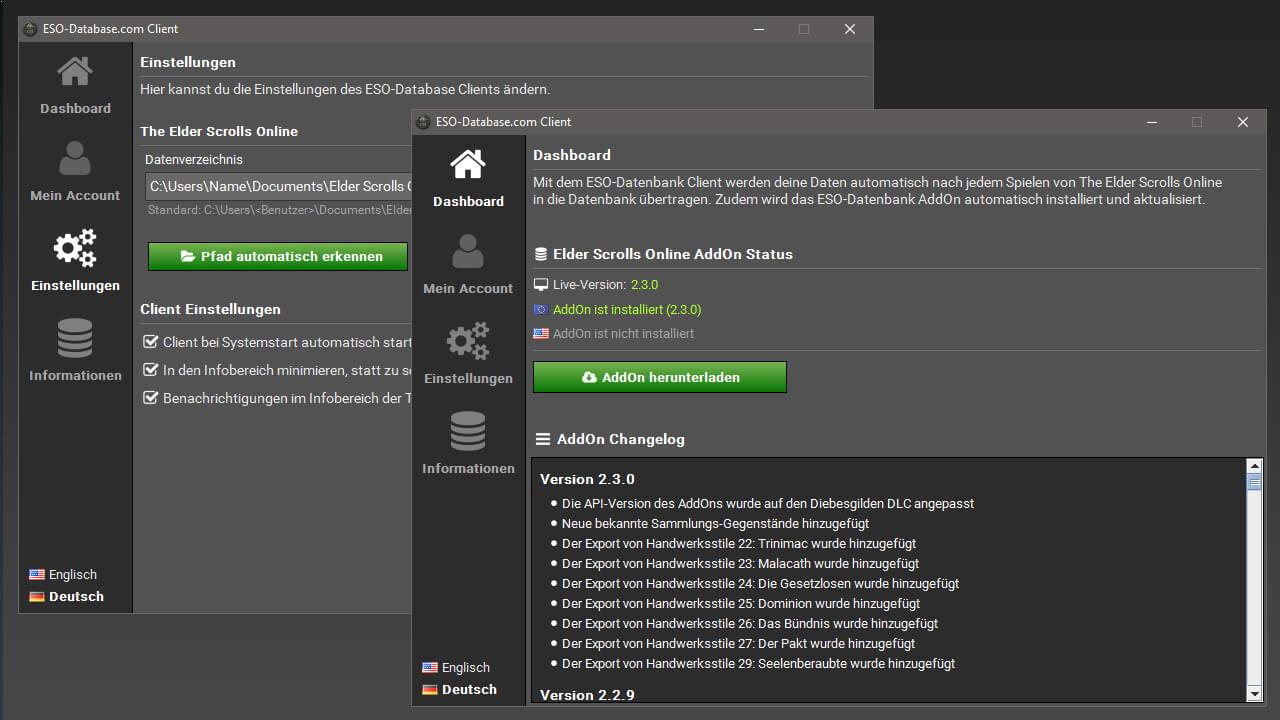The height and width of the screenshot is (720, 1280).
Task: Click 'Version 2.3.0' changelog heading
Action: point(587,480)
